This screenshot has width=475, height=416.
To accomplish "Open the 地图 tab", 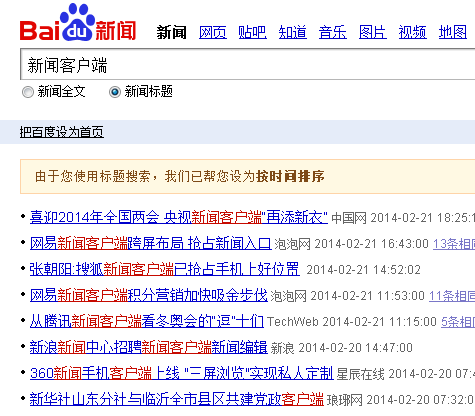I will tap(453, 32).
